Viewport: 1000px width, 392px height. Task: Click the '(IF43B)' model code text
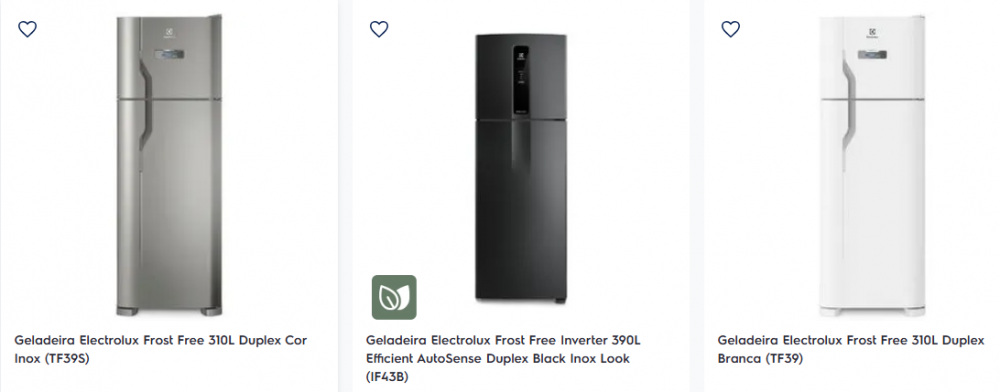point(387,377)
